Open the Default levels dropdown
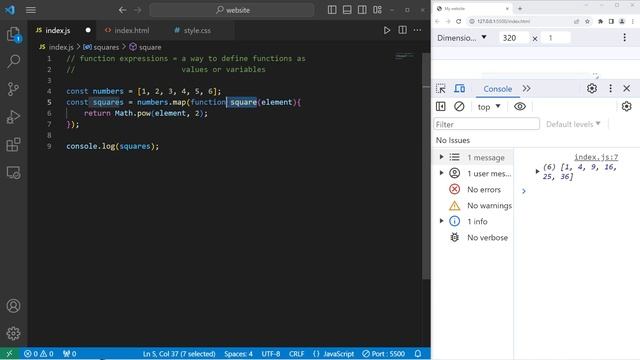This screenshot has width=640, height=360. coord(573,124)
